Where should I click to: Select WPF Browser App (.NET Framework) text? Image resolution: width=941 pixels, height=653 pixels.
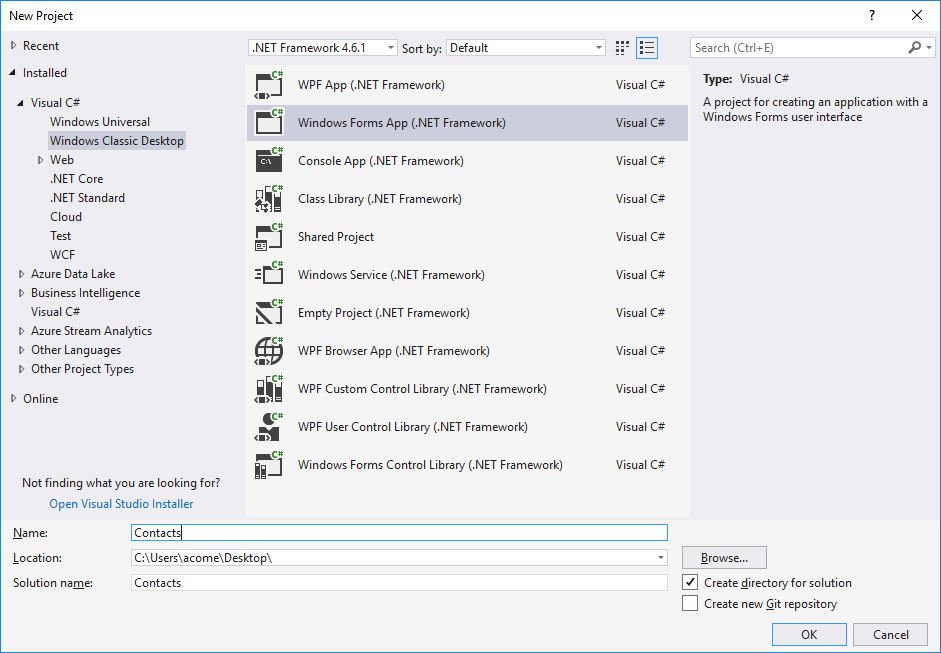pyautogui.click(x=393, y=351)
